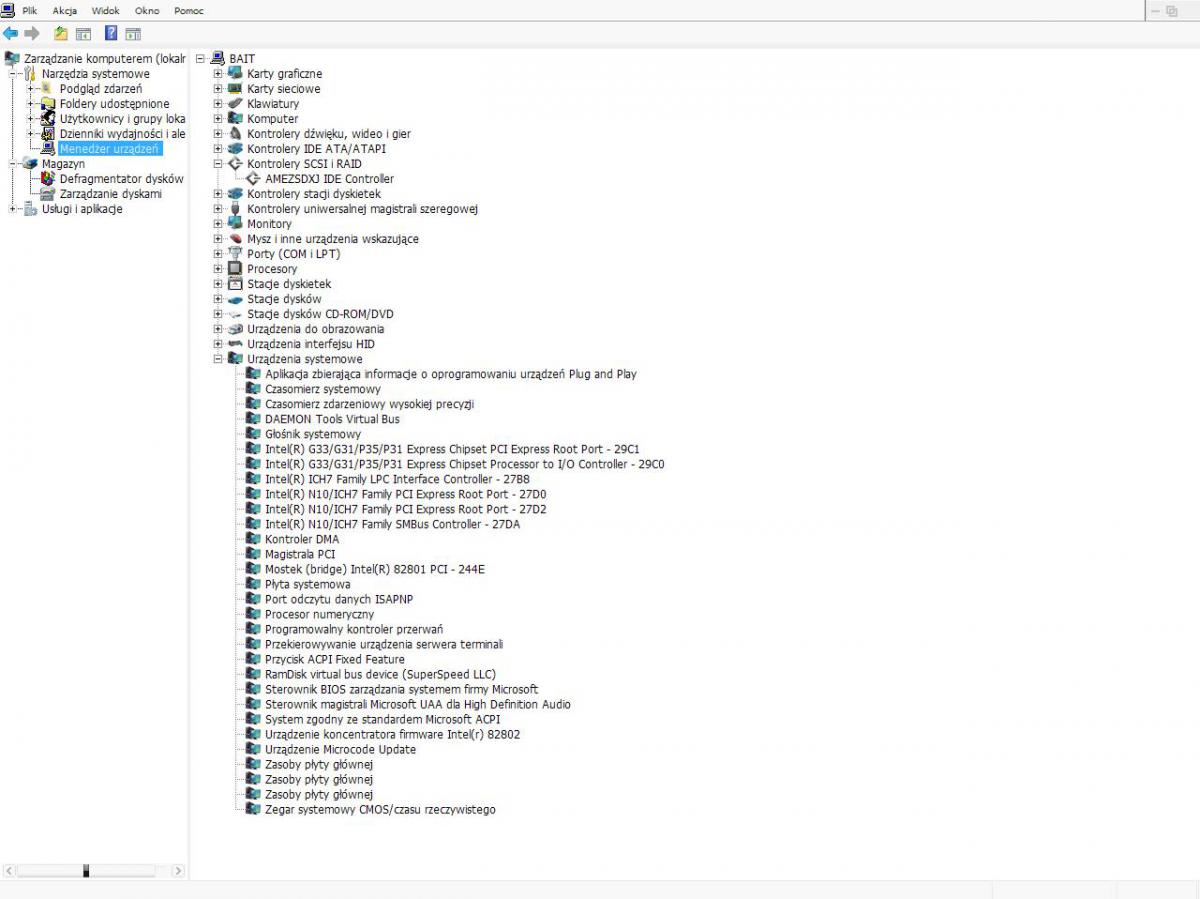Screen dimensions: 1200x899
Task: Click the Help question mark toolbar icon
Action: 112,33
